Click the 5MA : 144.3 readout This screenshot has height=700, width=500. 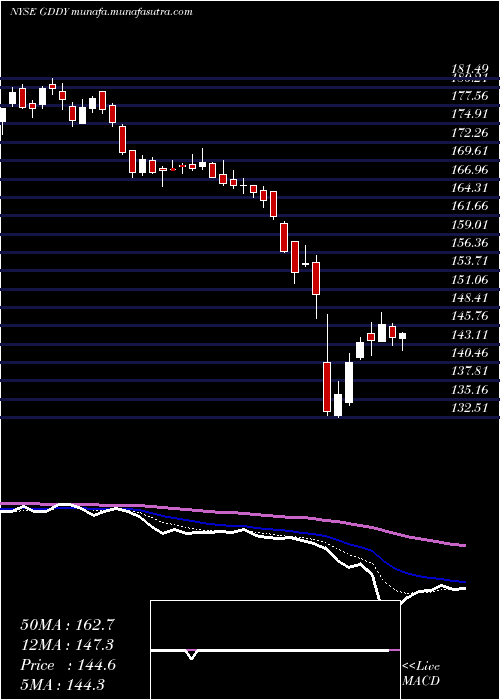[x=62, y=685]
